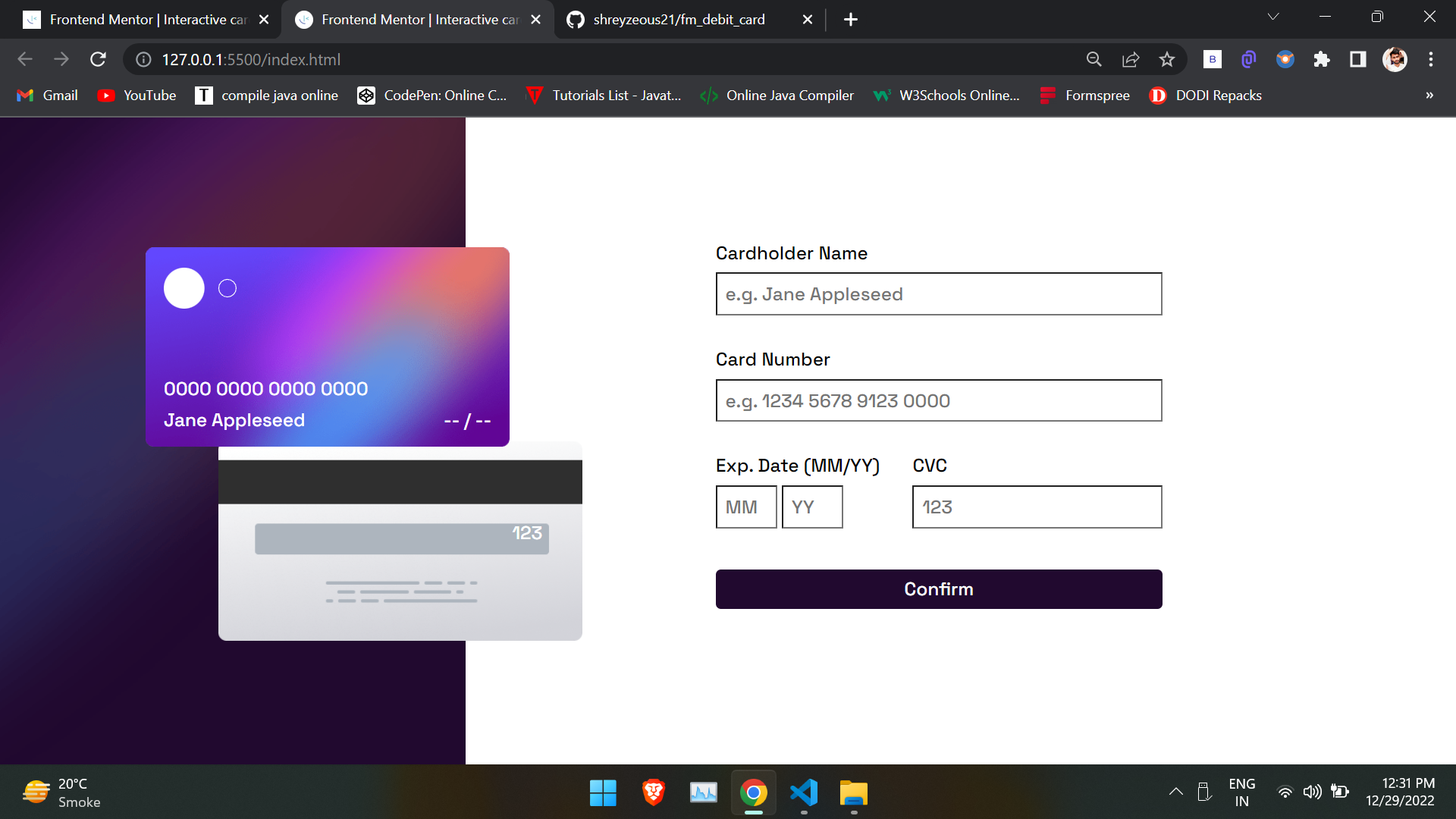The height and width of the screenshot is (819, 1456).
Task: Reload the current page
Action: (98, 59)
